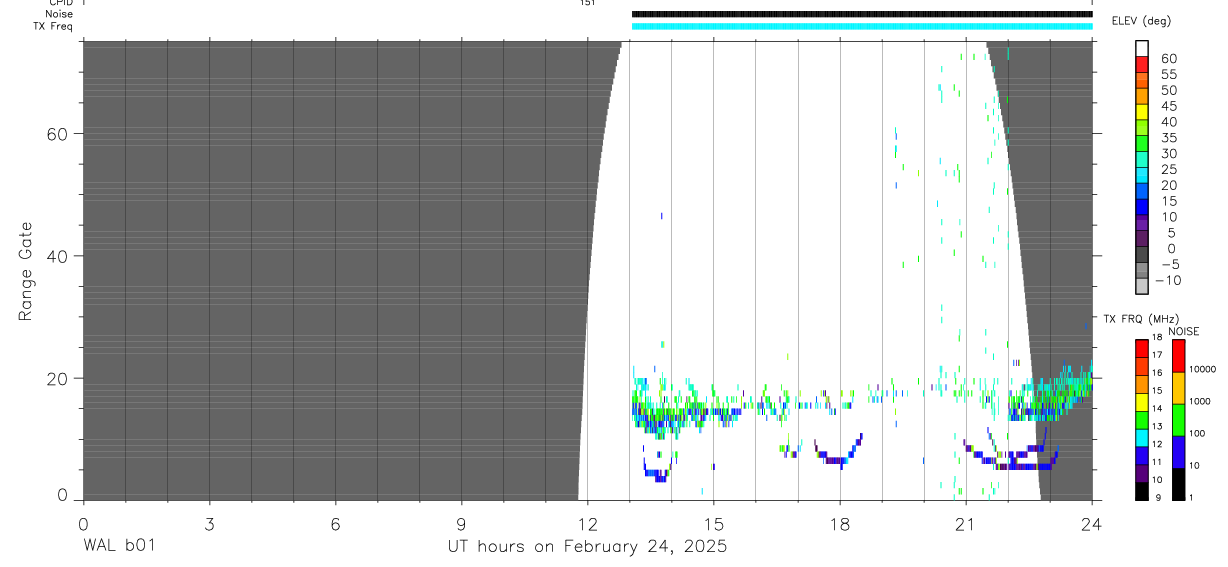Pick the black bottom segment of the TX FRQ colorbar

(1141, 491)
